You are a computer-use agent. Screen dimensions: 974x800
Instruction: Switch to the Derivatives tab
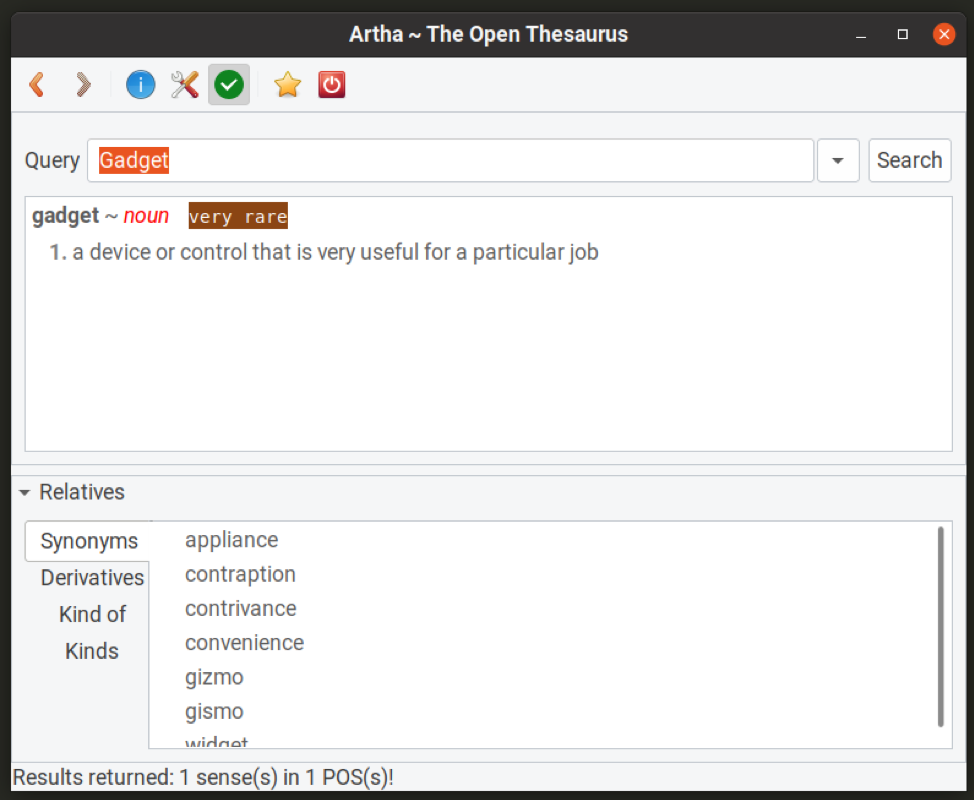coord(92,578)
